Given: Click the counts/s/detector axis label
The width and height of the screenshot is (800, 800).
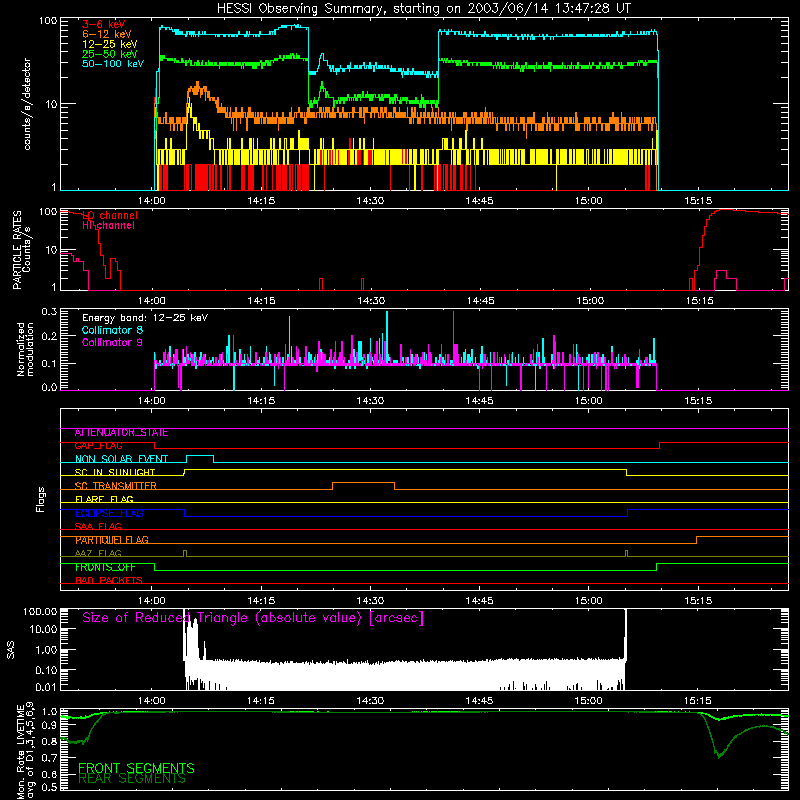Looking at the screenshot, I should click(x=27, y=104).
